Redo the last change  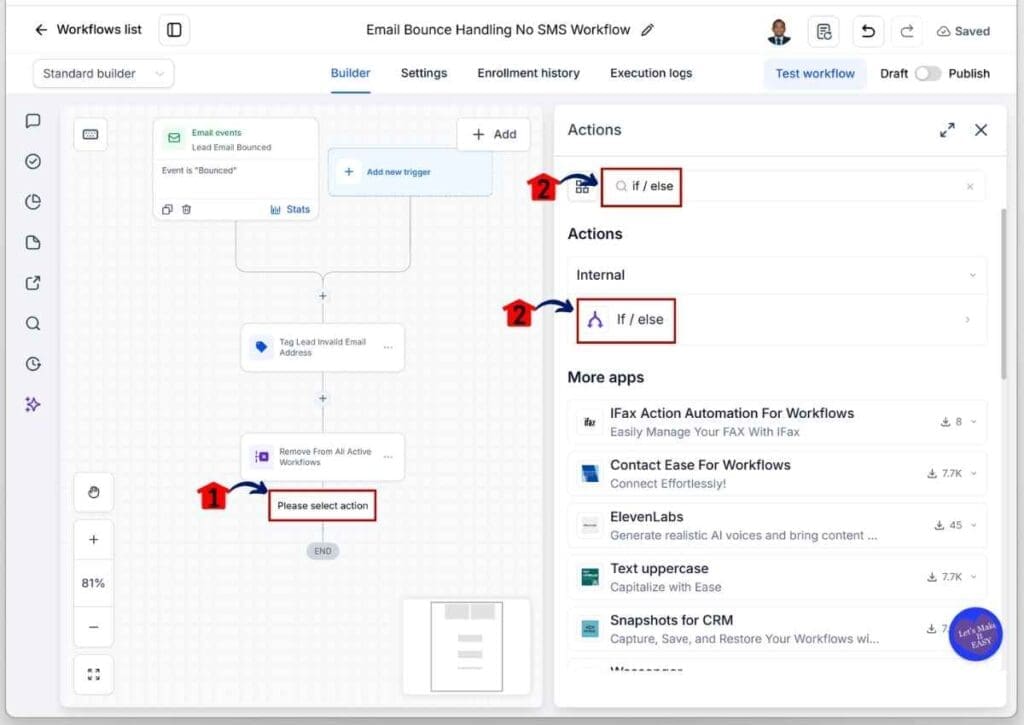click(907, 31)
